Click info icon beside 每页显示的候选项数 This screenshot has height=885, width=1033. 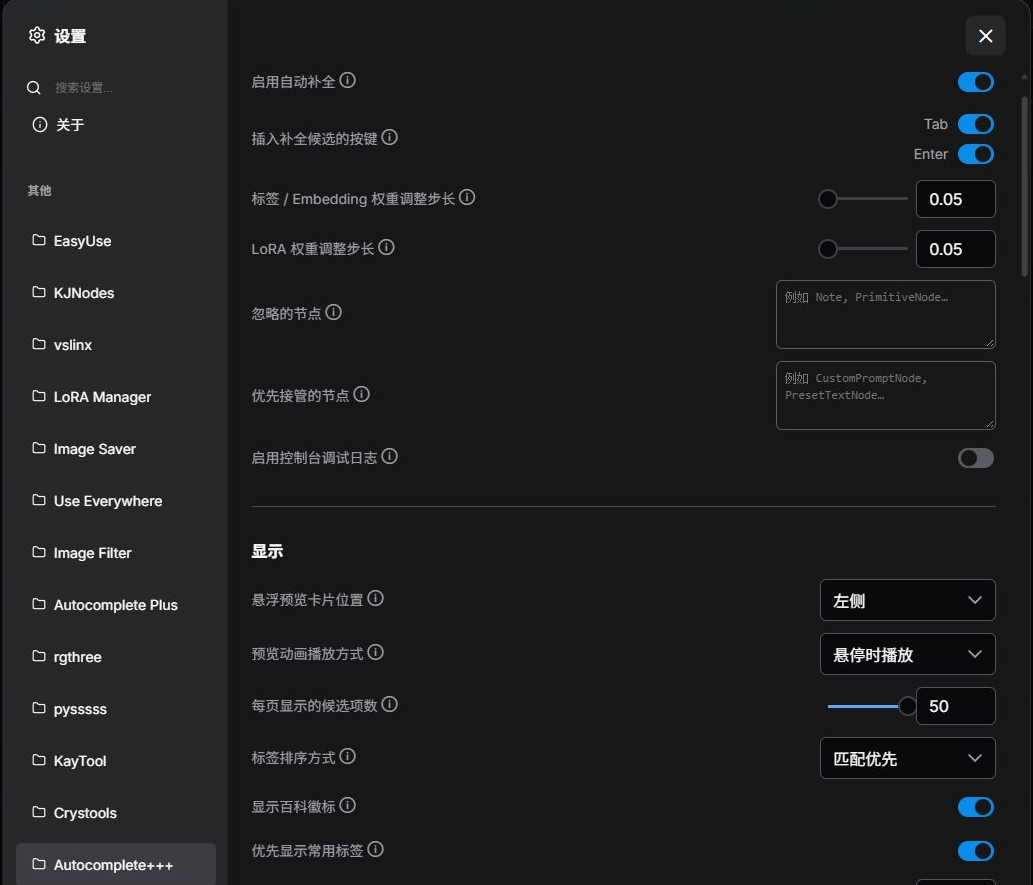(x=389, y=704)
